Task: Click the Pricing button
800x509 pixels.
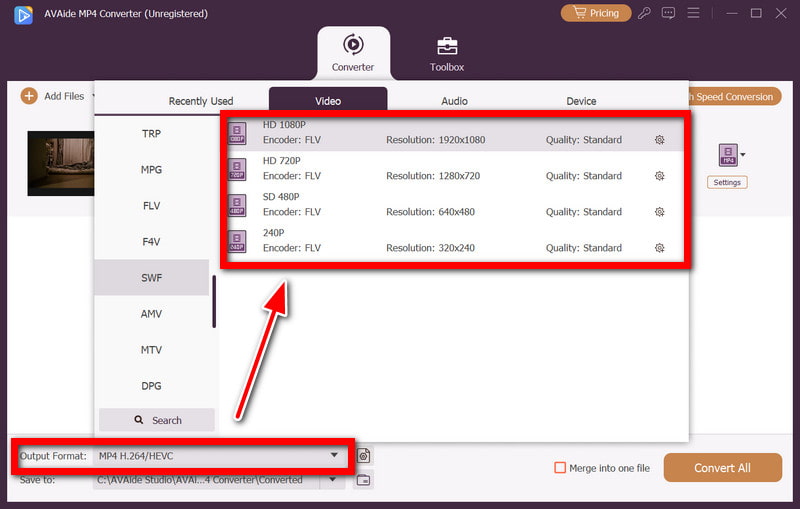Action: [x=596, y=13]
